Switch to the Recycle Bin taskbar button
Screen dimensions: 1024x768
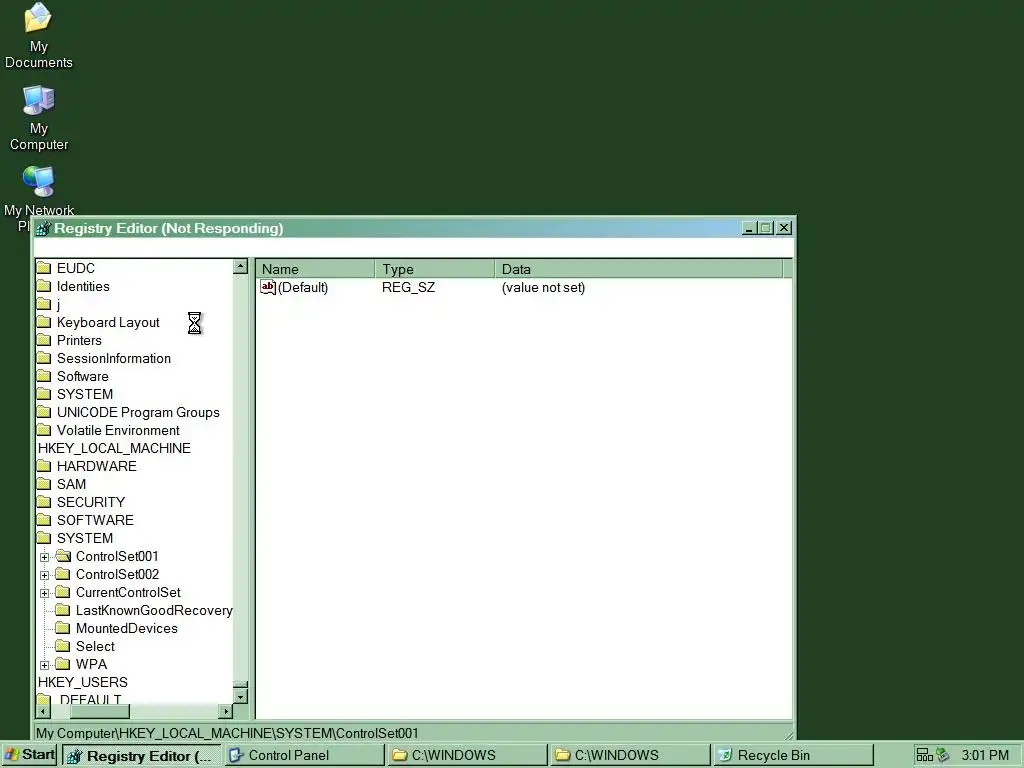[x=793, y=756]
